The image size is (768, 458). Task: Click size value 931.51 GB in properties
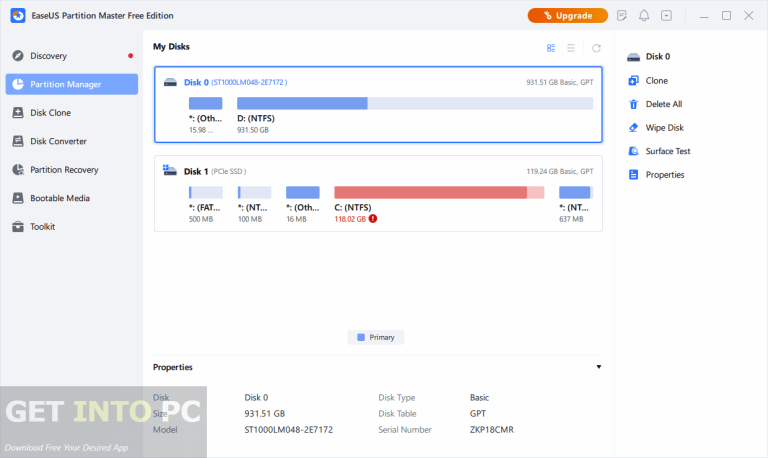(264, 413)
